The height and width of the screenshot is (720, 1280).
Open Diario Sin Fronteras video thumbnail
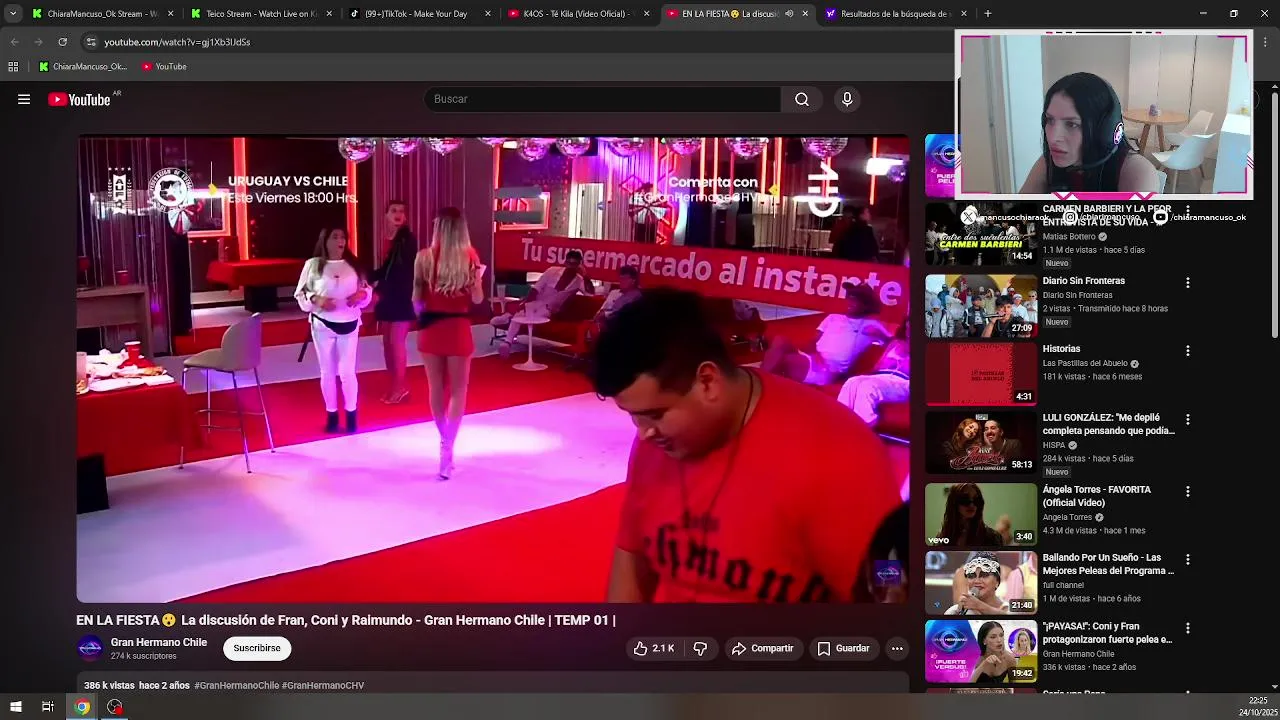pyautogui.click(x=981, y=305)
